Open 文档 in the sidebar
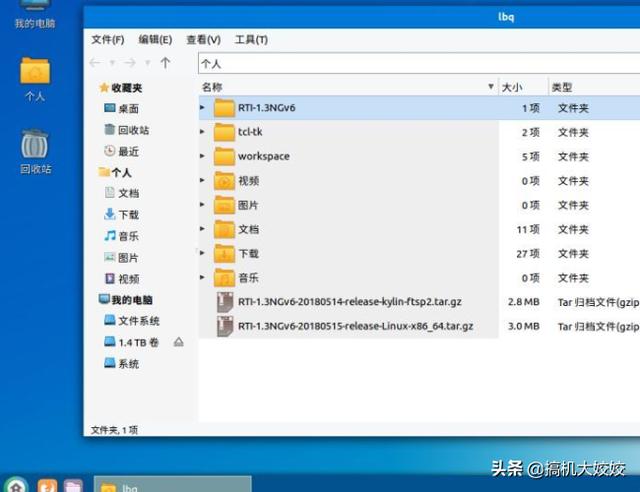This screenshot has width=640, height=492. 122,193
